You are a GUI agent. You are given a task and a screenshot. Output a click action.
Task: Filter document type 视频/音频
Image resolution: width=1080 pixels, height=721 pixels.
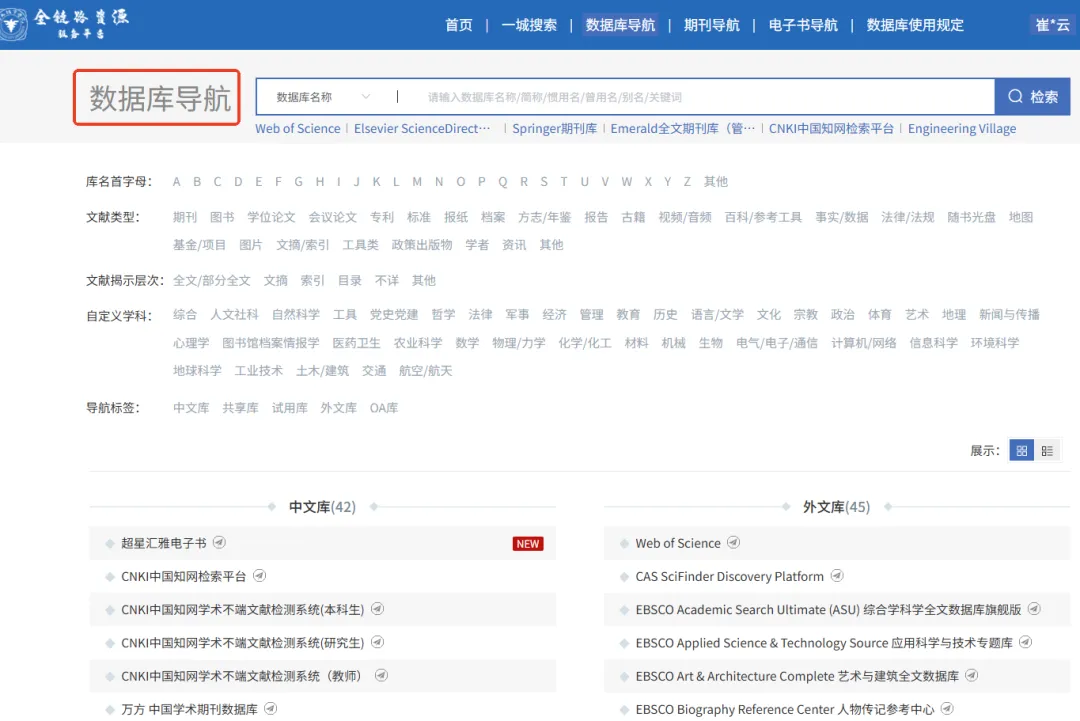tap(685, 218)
